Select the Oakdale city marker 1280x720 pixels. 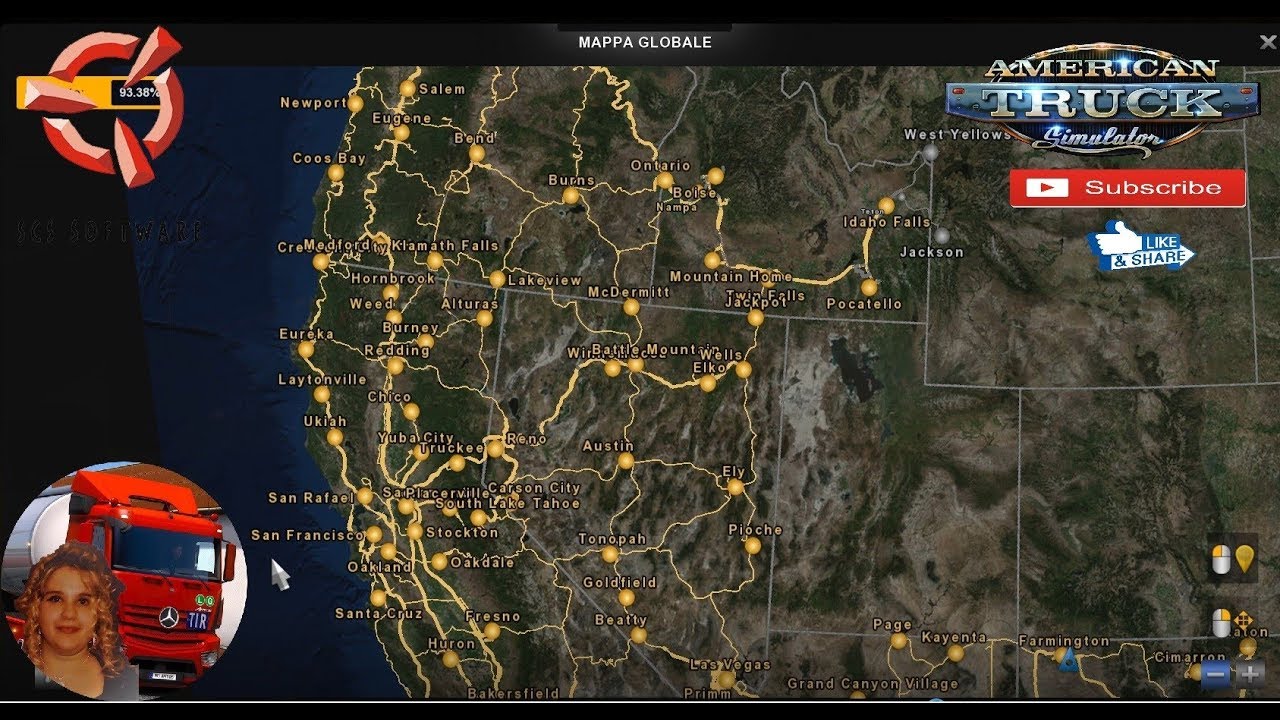[x=439, y=562]
